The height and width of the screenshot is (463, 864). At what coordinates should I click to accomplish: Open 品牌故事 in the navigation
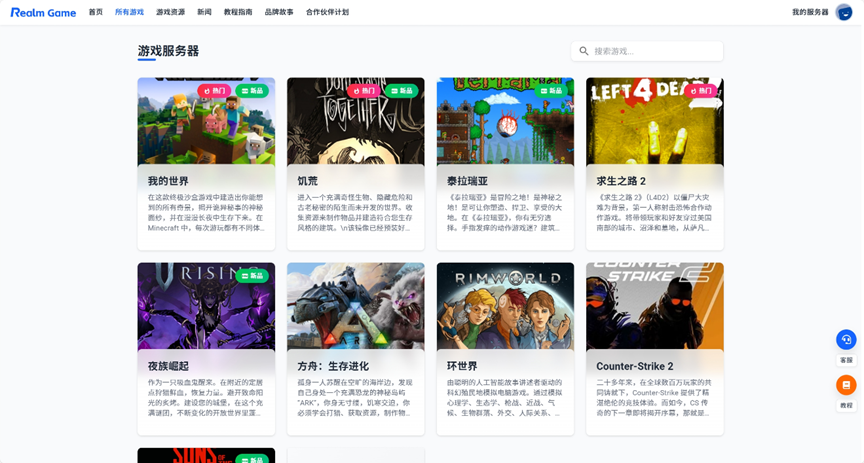point(279,12)
